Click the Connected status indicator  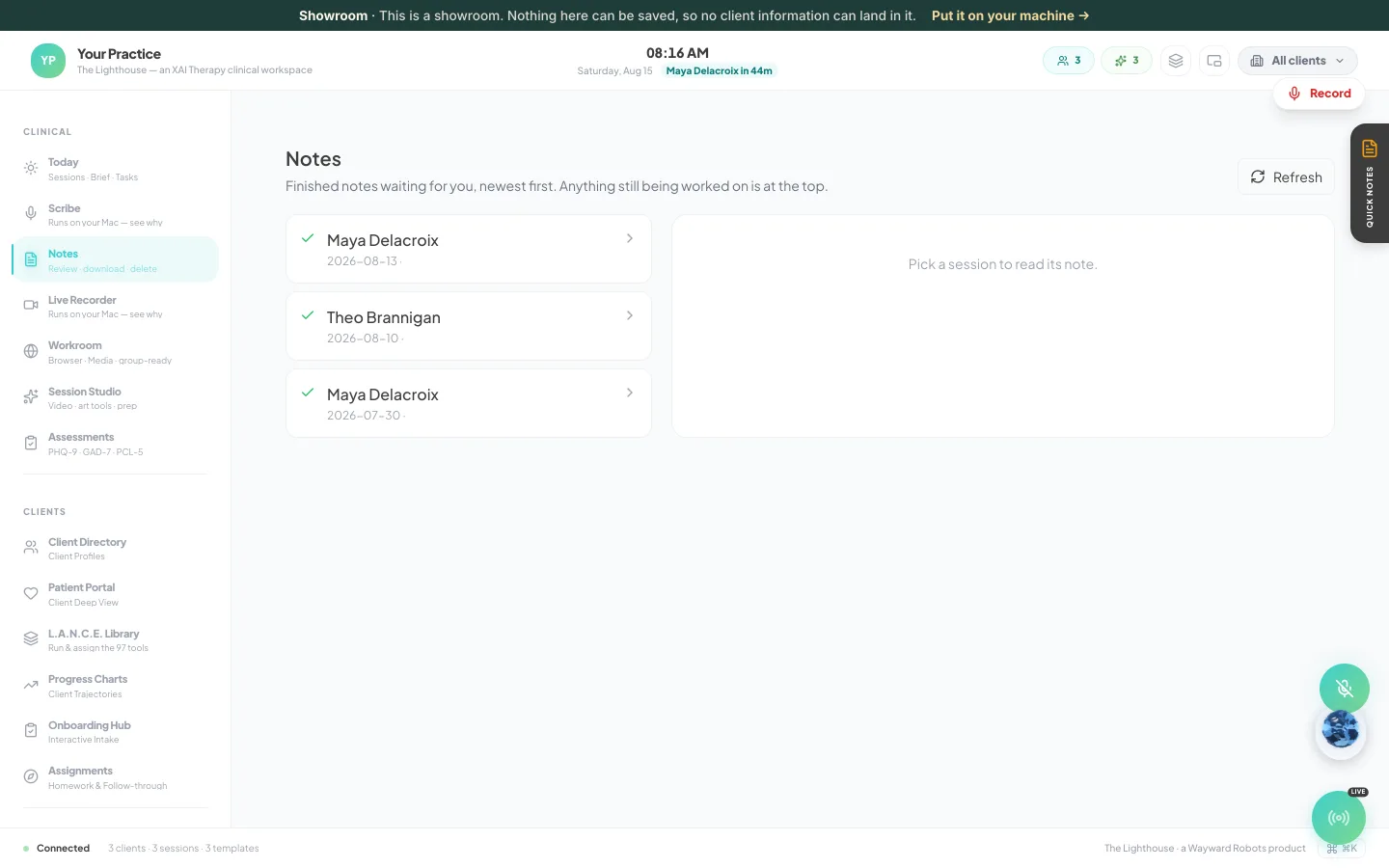(x=56, y=849)
